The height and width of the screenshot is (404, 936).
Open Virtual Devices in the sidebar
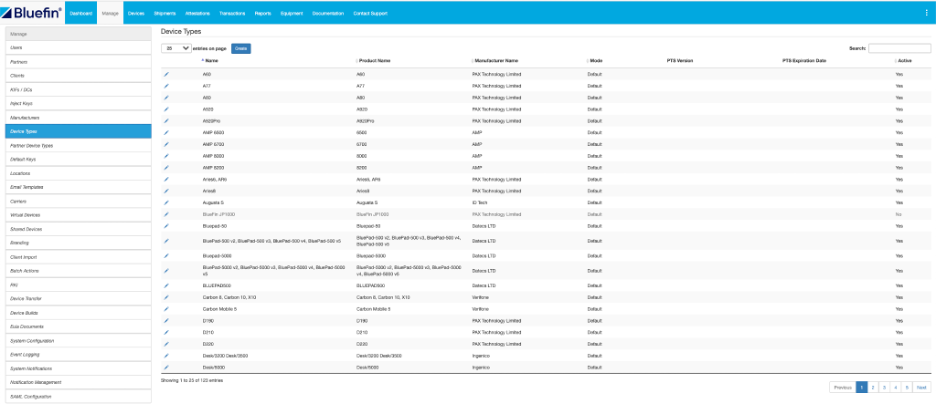78,215
